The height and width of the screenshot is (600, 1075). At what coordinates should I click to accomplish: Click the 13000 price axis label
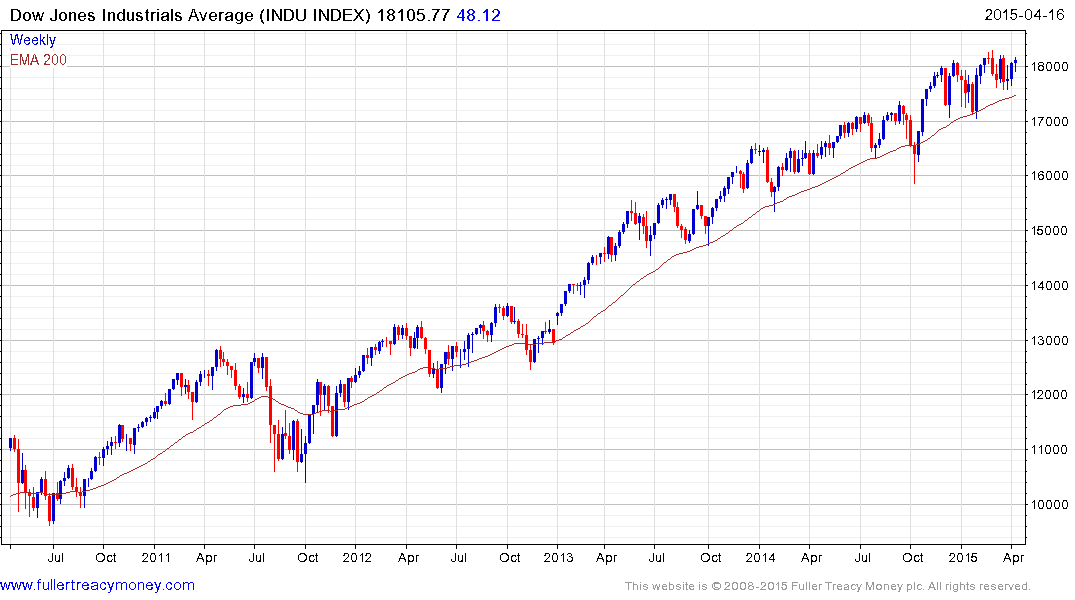[x=1050, y=340]
